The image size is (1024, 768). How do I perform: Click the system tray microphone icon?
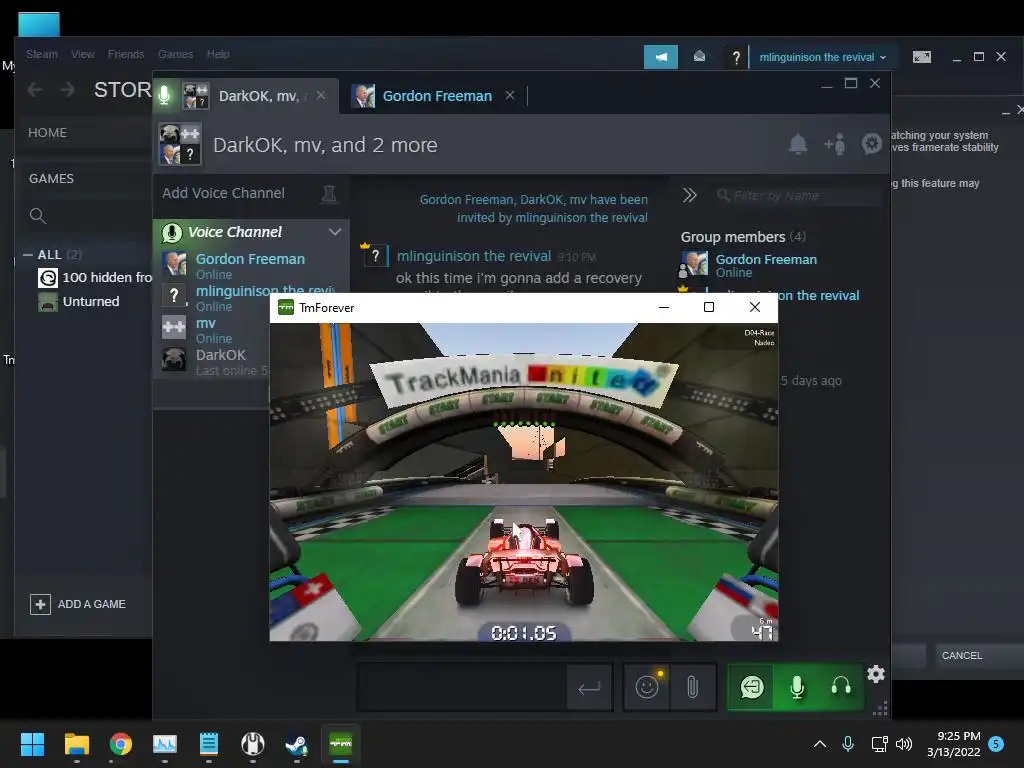pos(848,743)
